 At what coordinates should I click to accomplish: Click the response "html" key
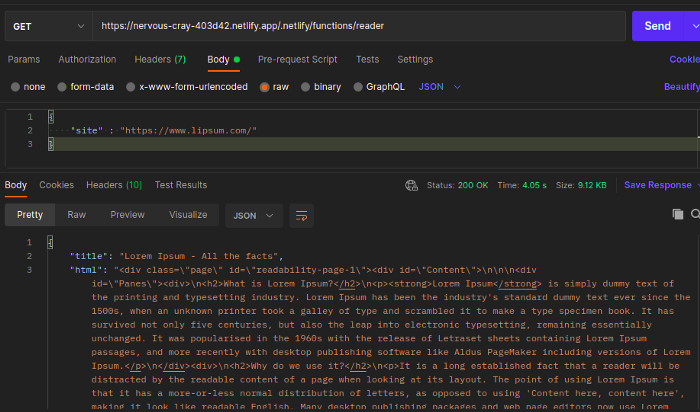tap(86, 270)
